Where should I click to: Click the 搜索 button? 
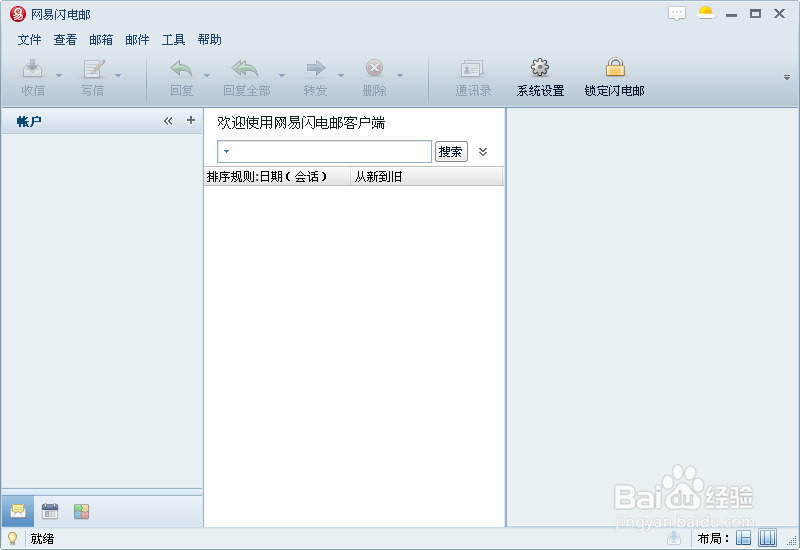click(x=451, y=152)
